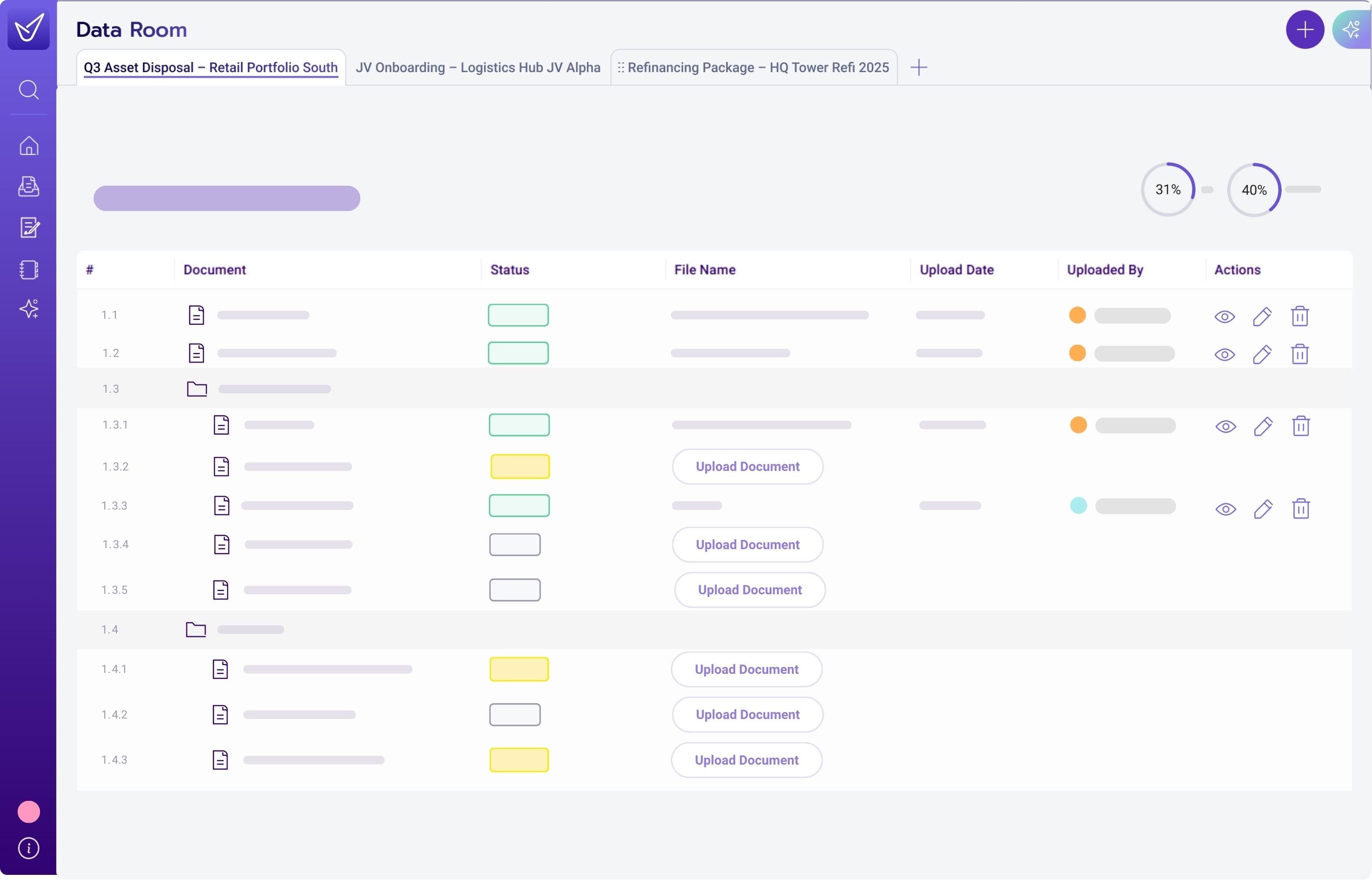Add a new data room tab
Viewport: 1372px width, 880px height.
[919, 67]
